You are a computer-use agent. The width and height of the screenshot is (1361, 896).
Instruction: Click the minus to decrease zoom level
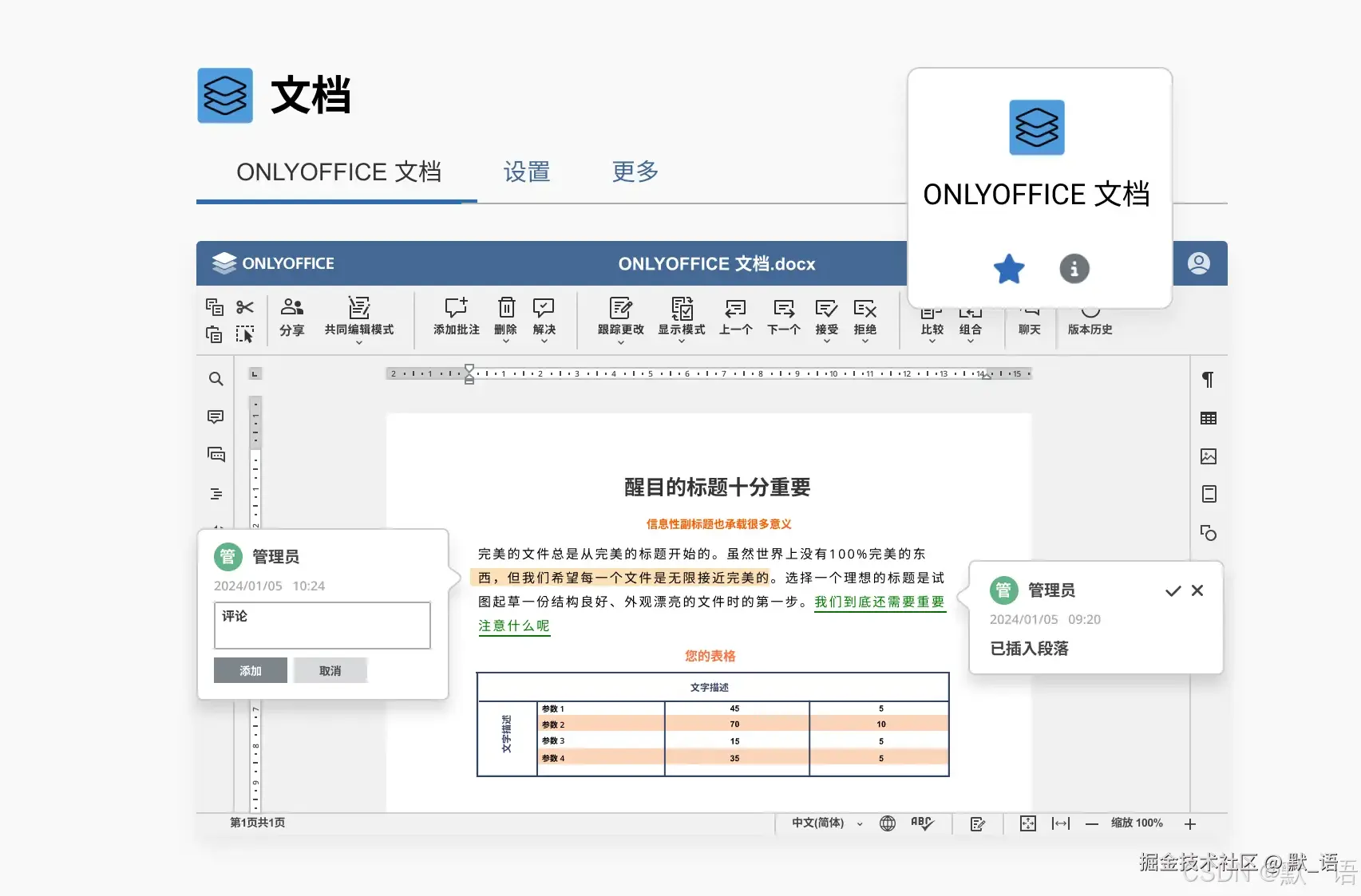[1093, 823]
